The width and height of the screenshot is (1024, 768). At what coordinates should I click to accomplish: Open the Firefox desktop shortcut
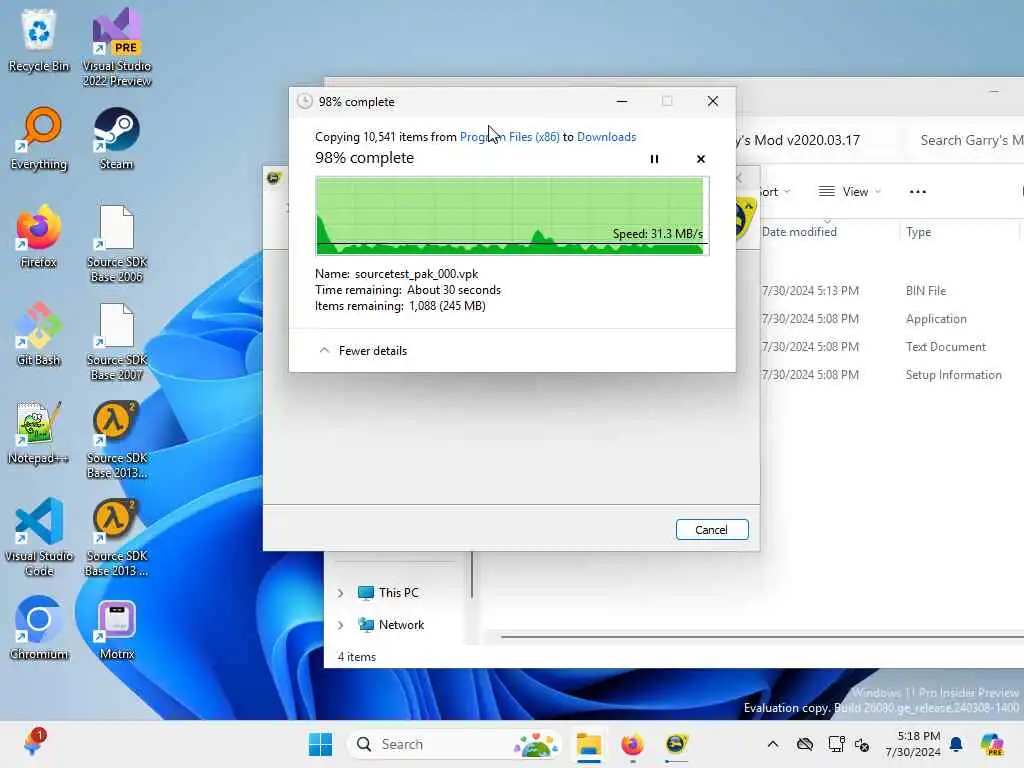click(x=39, y=236)
